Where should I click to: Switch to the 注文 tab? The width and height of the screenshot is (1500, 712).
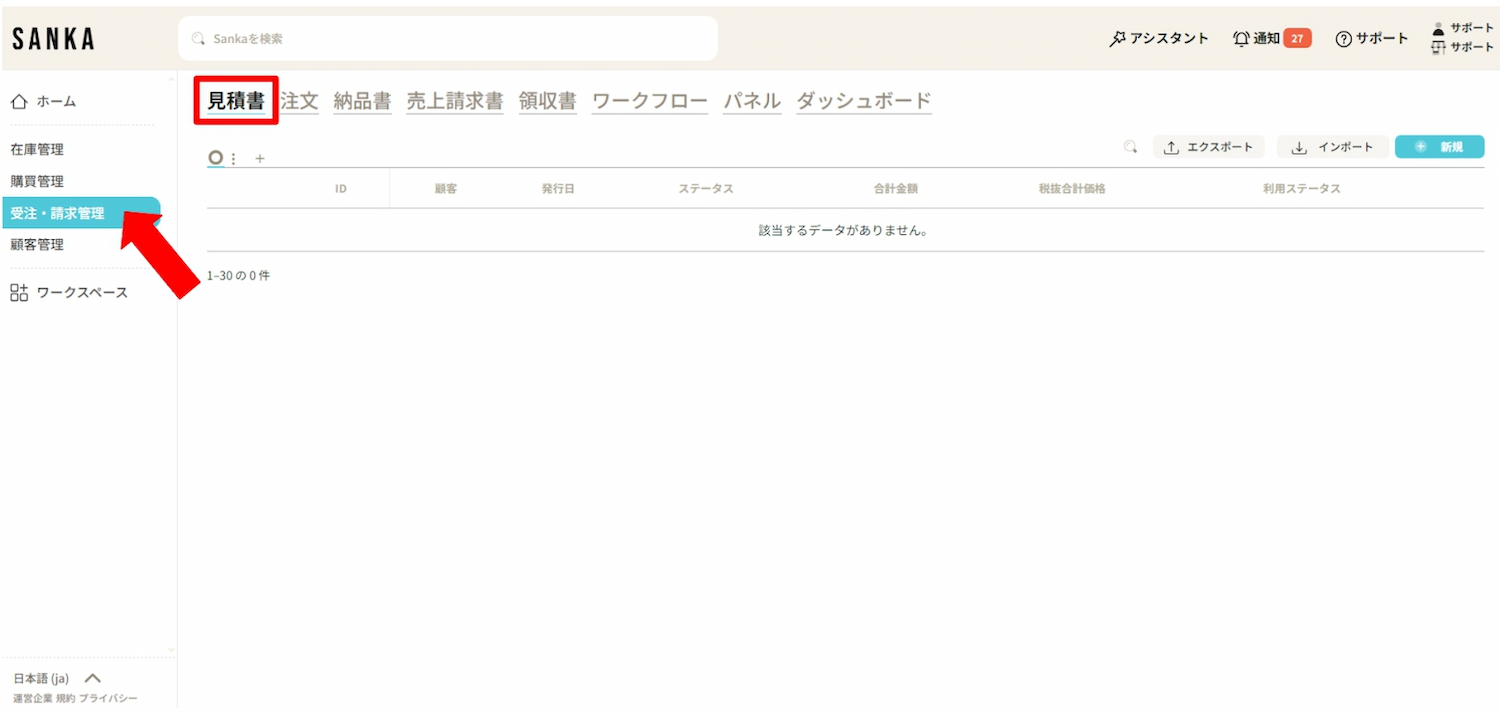click(x=299, y=101)
